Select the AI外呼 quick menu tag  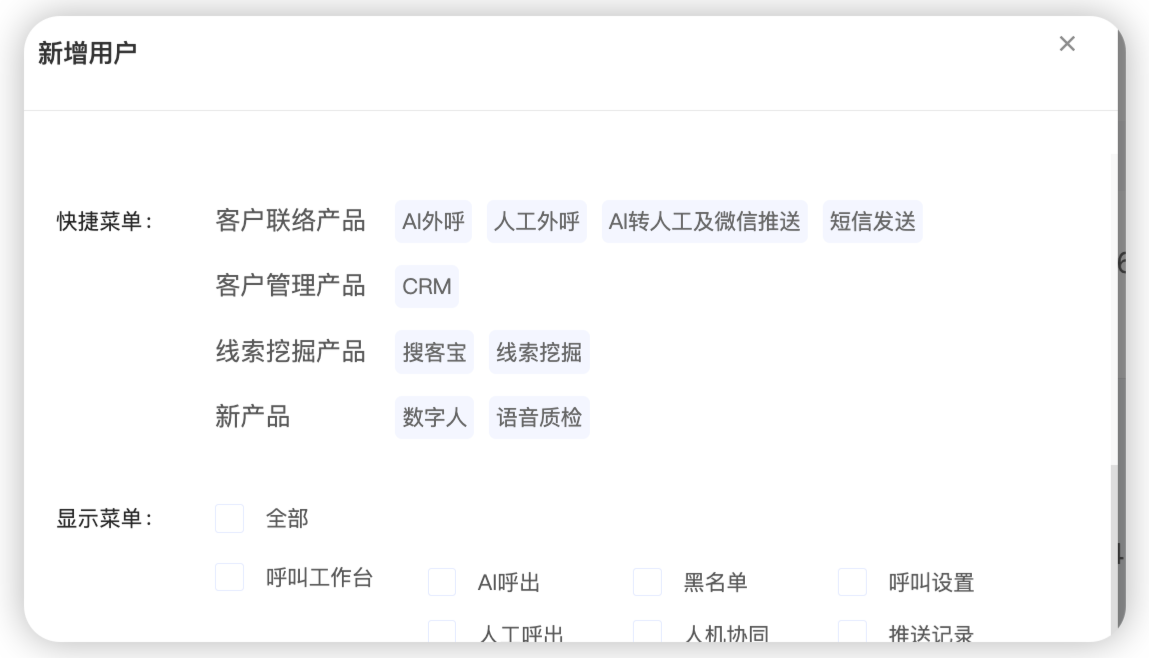point(433,222)
